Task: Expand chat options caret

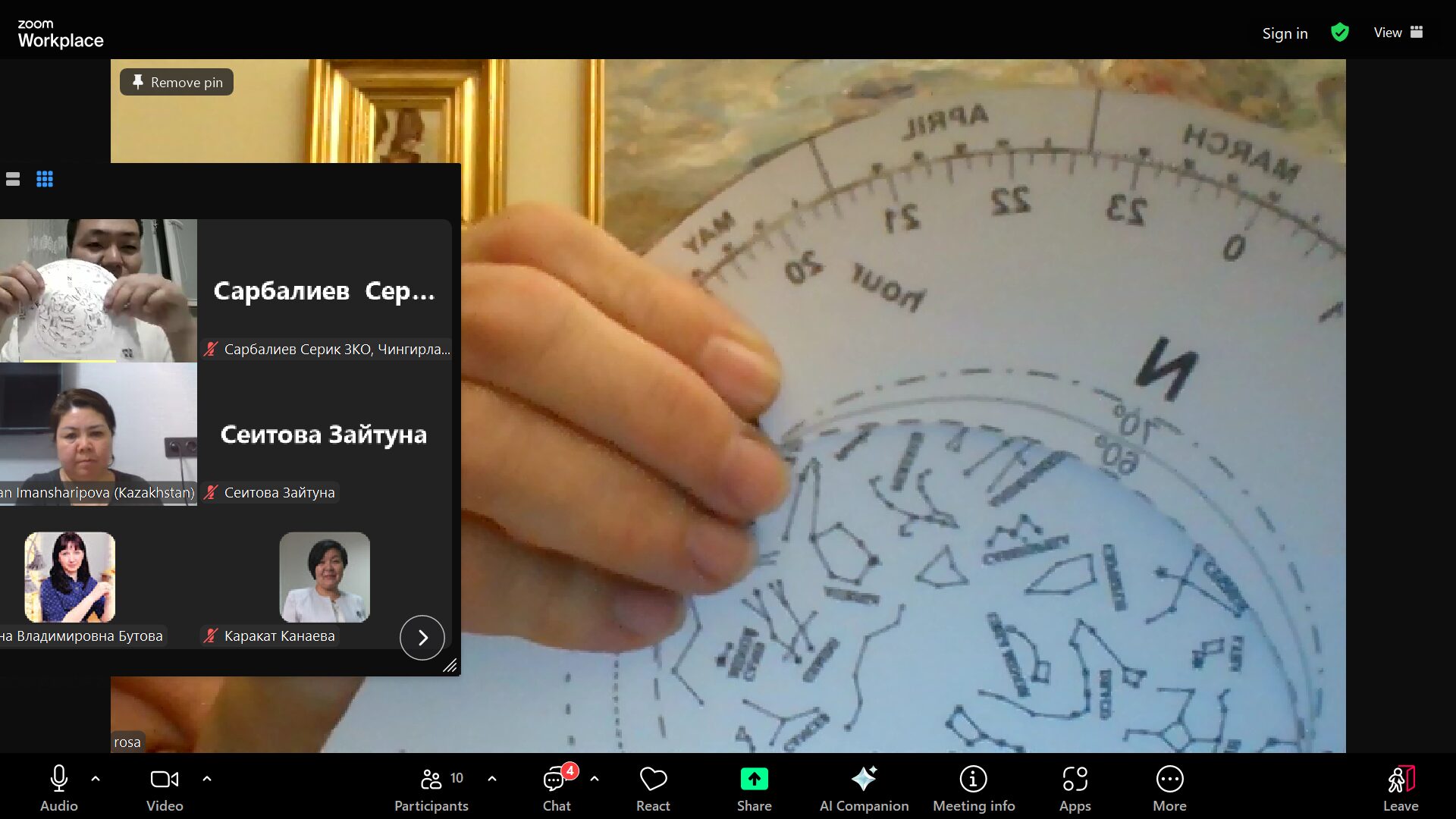Action: click(x=595, y=779)
